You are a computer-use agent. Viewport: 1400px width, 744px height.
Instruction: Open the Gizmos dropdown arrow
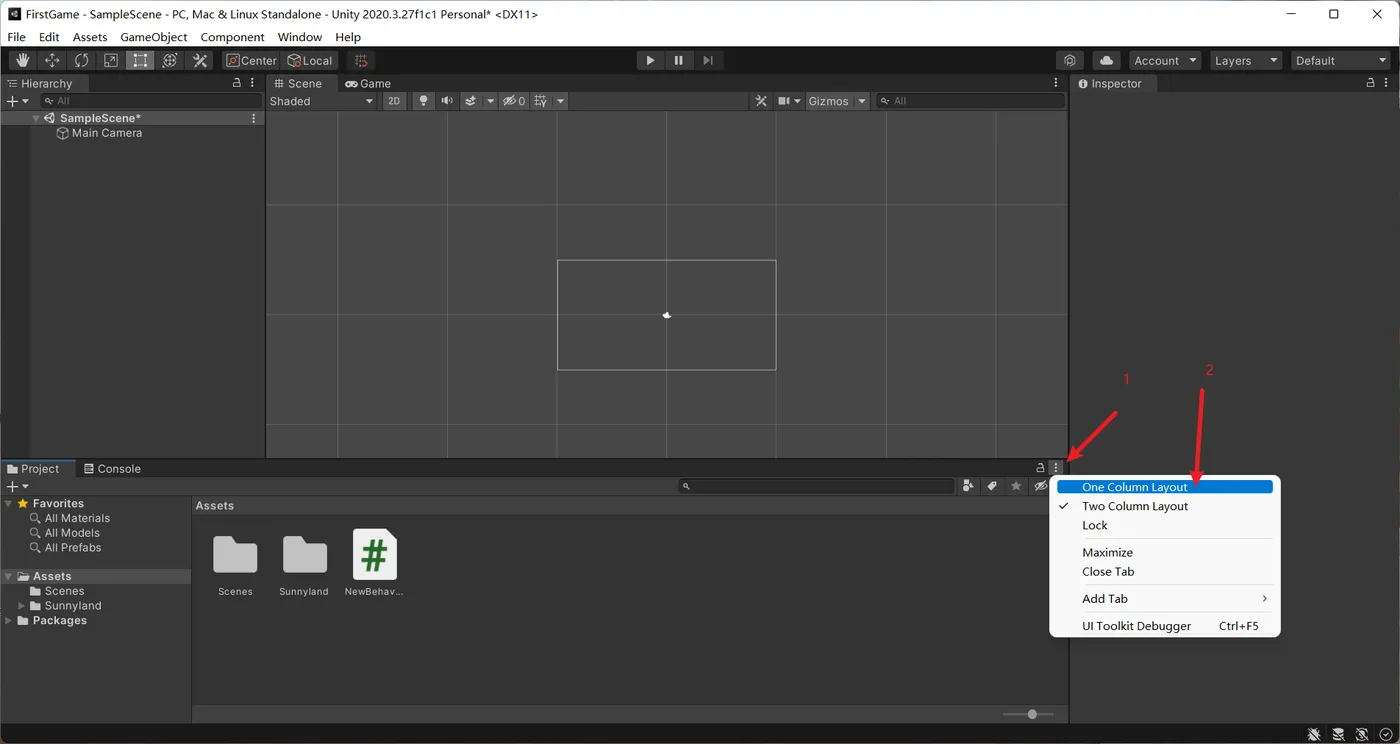point(862,101)
